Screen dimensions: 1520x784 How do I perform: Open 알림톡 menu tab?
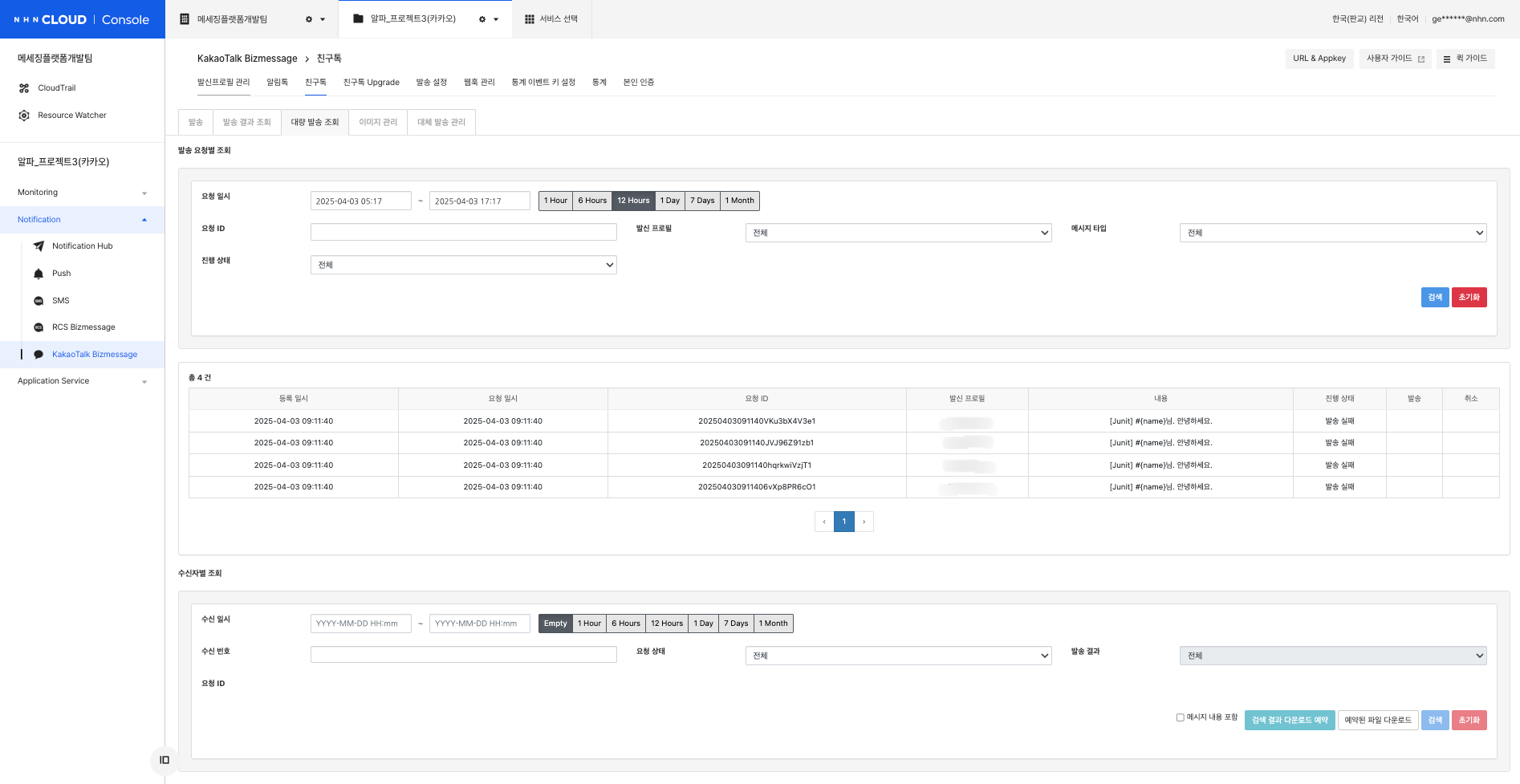pos(277,82)
